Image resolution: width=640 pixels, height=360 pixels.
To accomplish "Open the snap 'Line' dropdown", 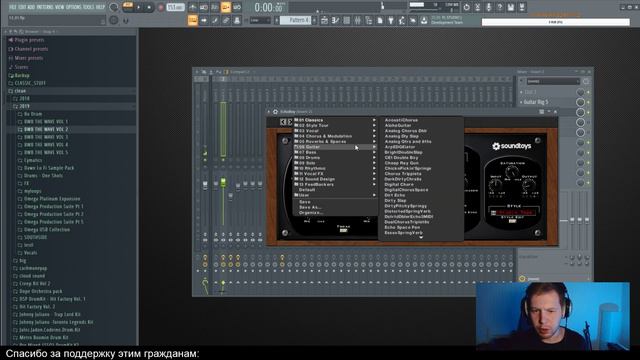I will pos(260,20).
